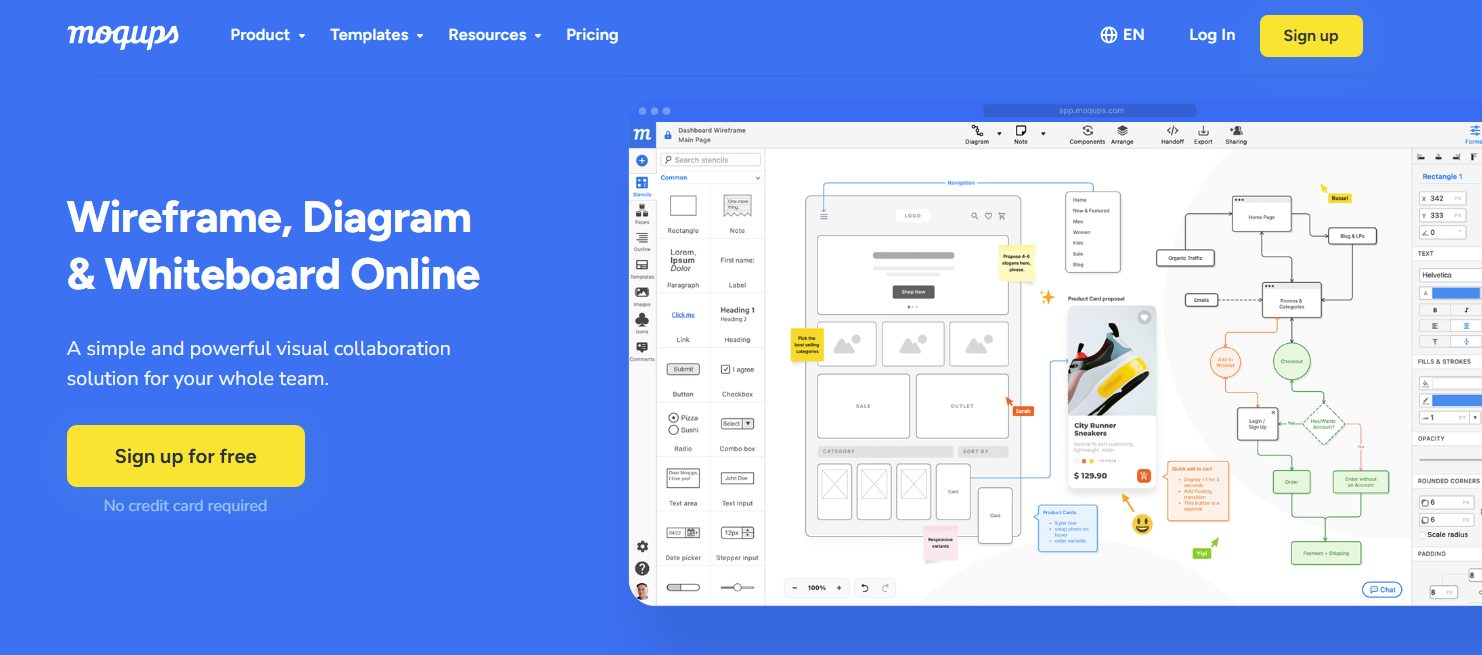Open the Note tool dropdown arrow
This screenshot has width=1482, height=655.
click(x=1043, y=134)
